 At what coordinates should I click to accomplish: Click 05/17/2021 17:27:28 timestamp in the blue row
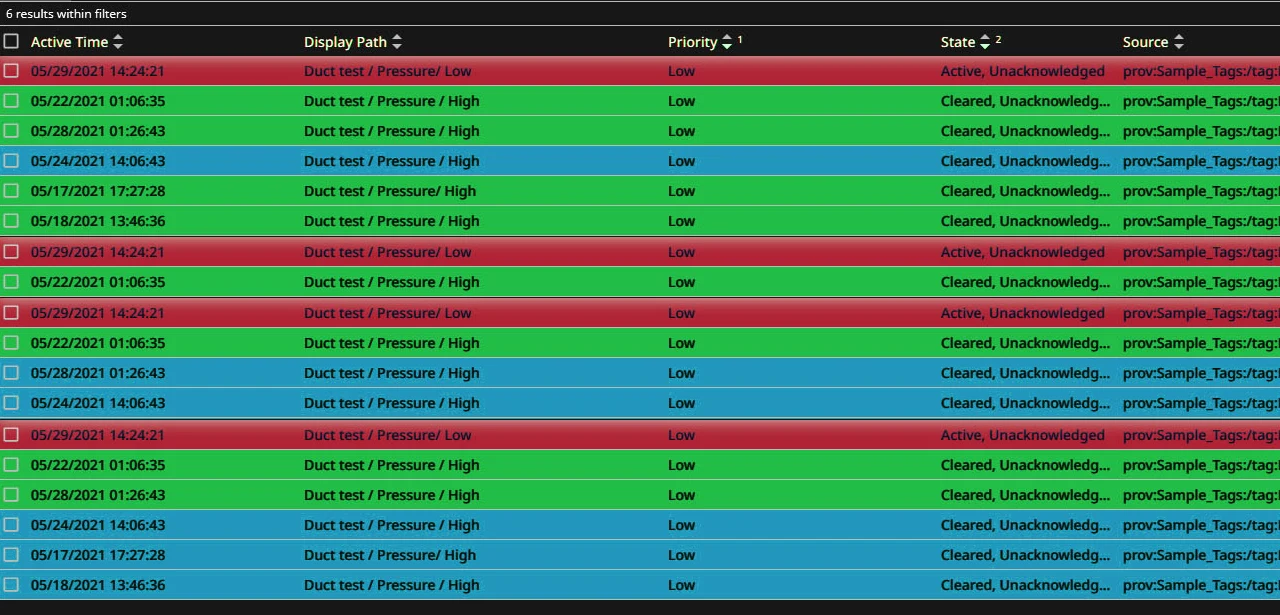tap(98, 555)
